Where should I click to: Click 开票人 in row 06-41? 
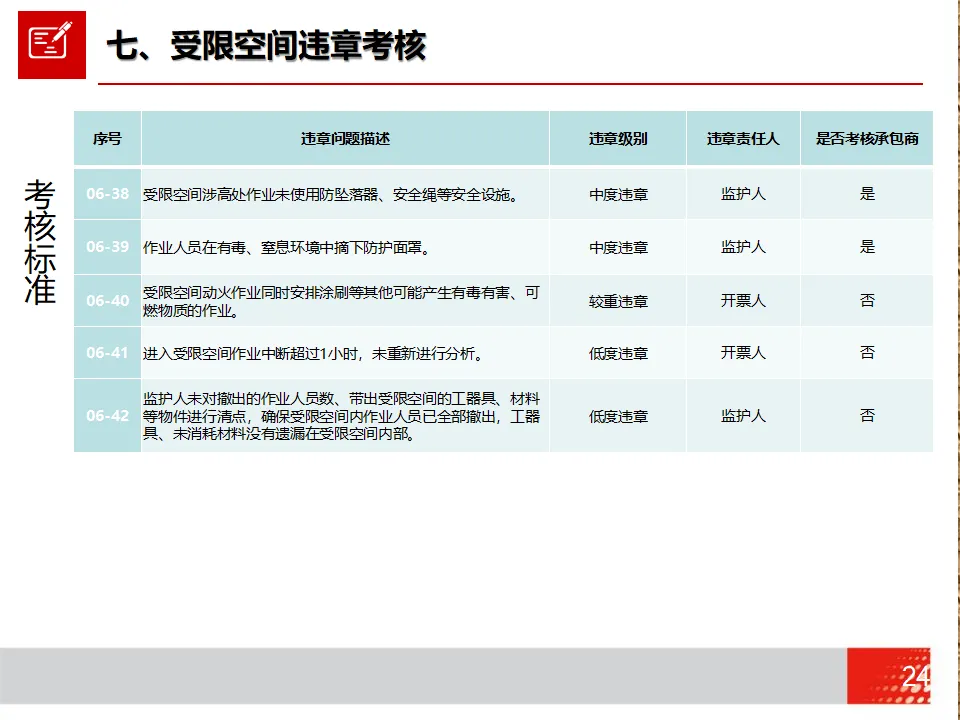743,353
